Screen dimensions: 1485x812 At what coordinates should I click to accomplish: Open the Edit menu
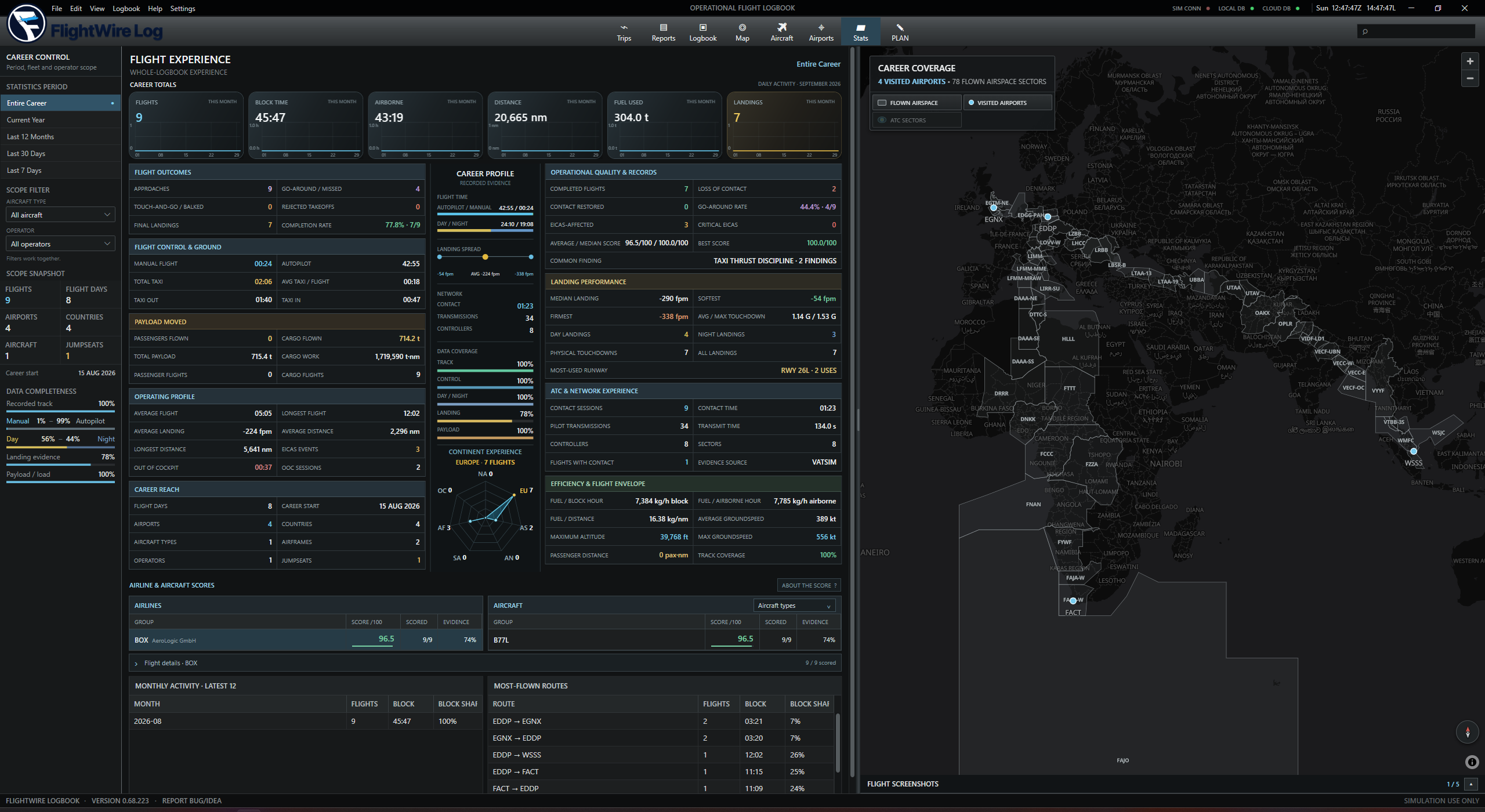tap(76, 8)
